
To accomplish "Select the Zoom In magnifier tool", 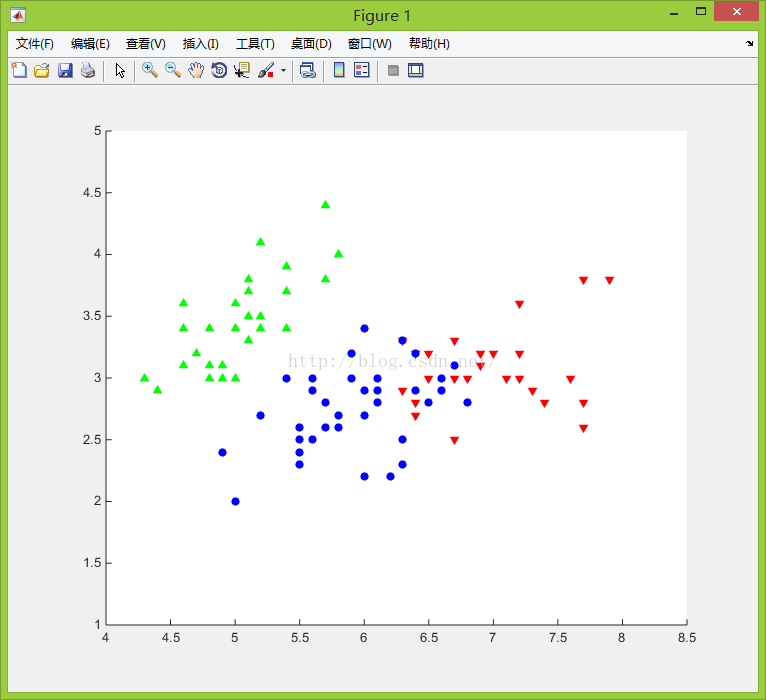I will click(x=149, y=70).
